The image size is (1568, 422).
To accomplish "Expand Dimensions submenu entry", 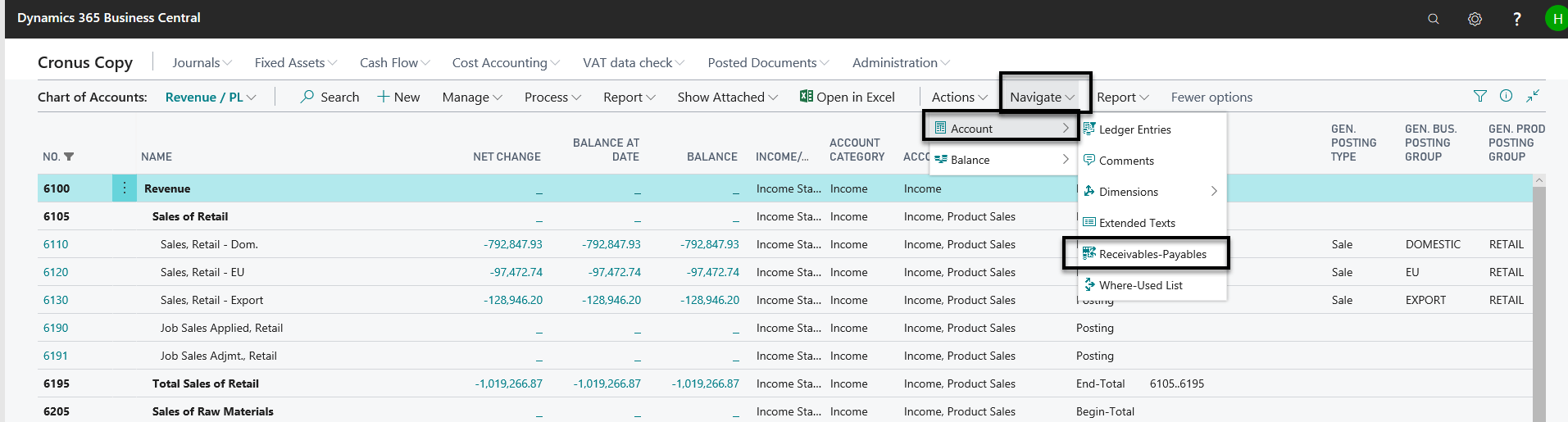I will pyautogui.click(x=1152, y=191).
